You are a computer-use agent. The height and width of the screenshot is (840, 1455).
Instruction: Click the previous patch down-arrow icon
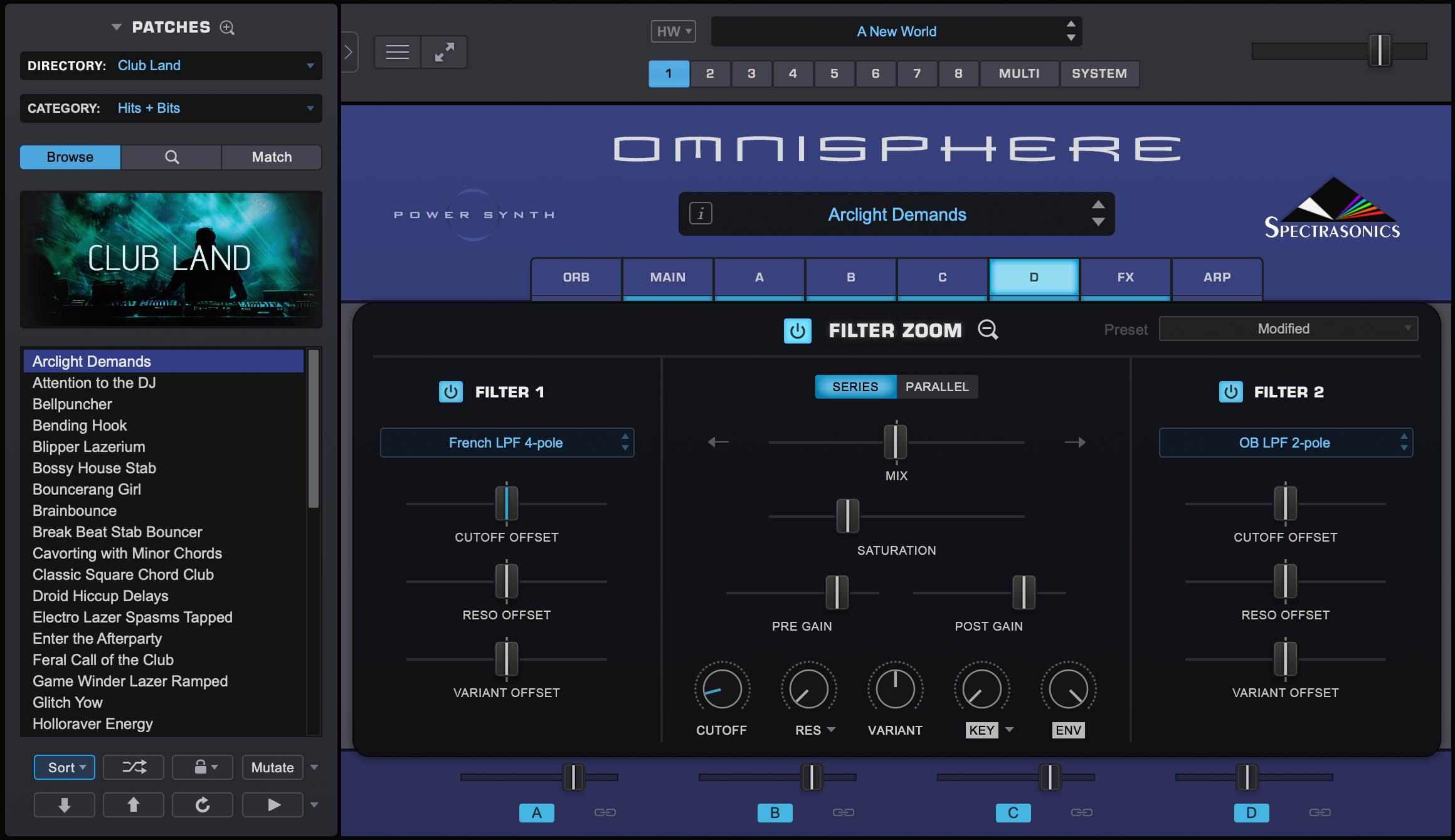[x=65, y=805]
